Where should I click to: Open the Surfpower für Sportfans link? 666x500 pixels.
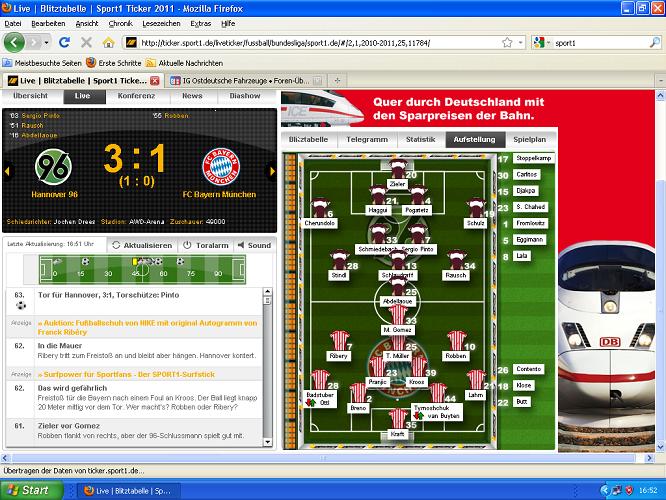[x=126, y=375]
